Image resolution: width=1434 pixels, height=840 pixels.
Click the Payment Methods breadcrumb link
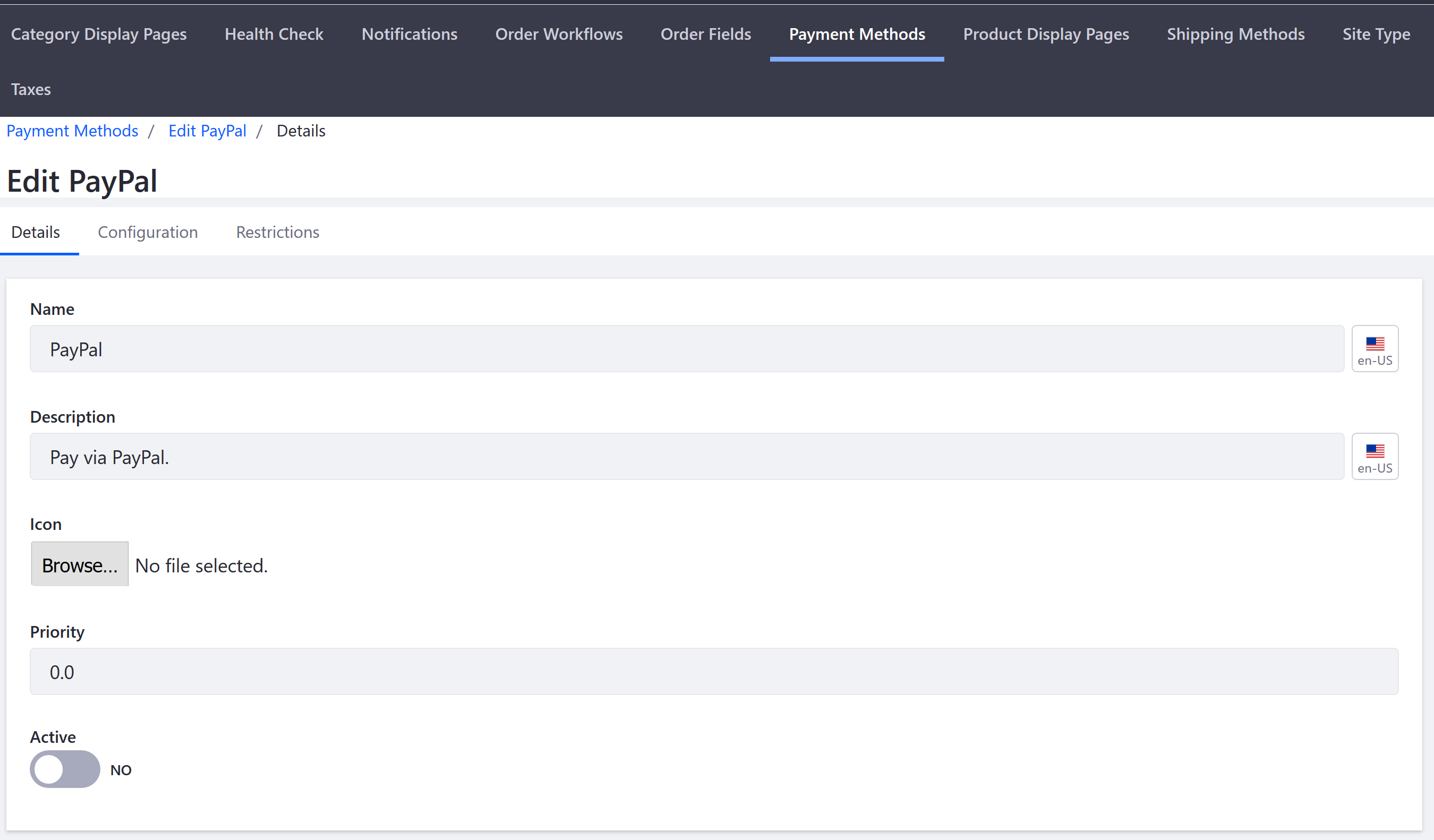72,131
